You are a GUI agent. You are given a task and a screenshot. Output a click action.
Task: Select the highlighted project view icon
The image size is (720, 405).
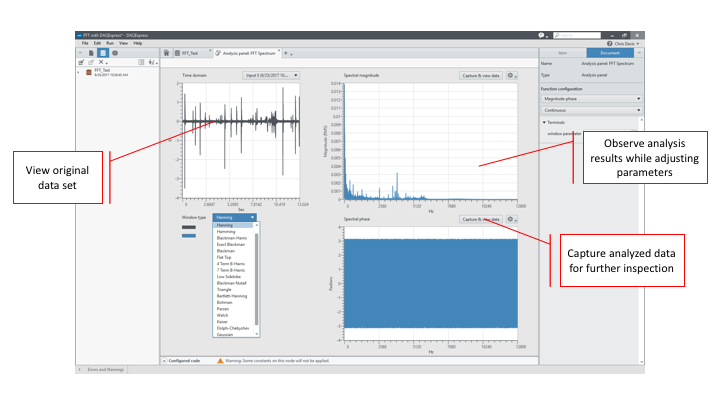point(102,52)
